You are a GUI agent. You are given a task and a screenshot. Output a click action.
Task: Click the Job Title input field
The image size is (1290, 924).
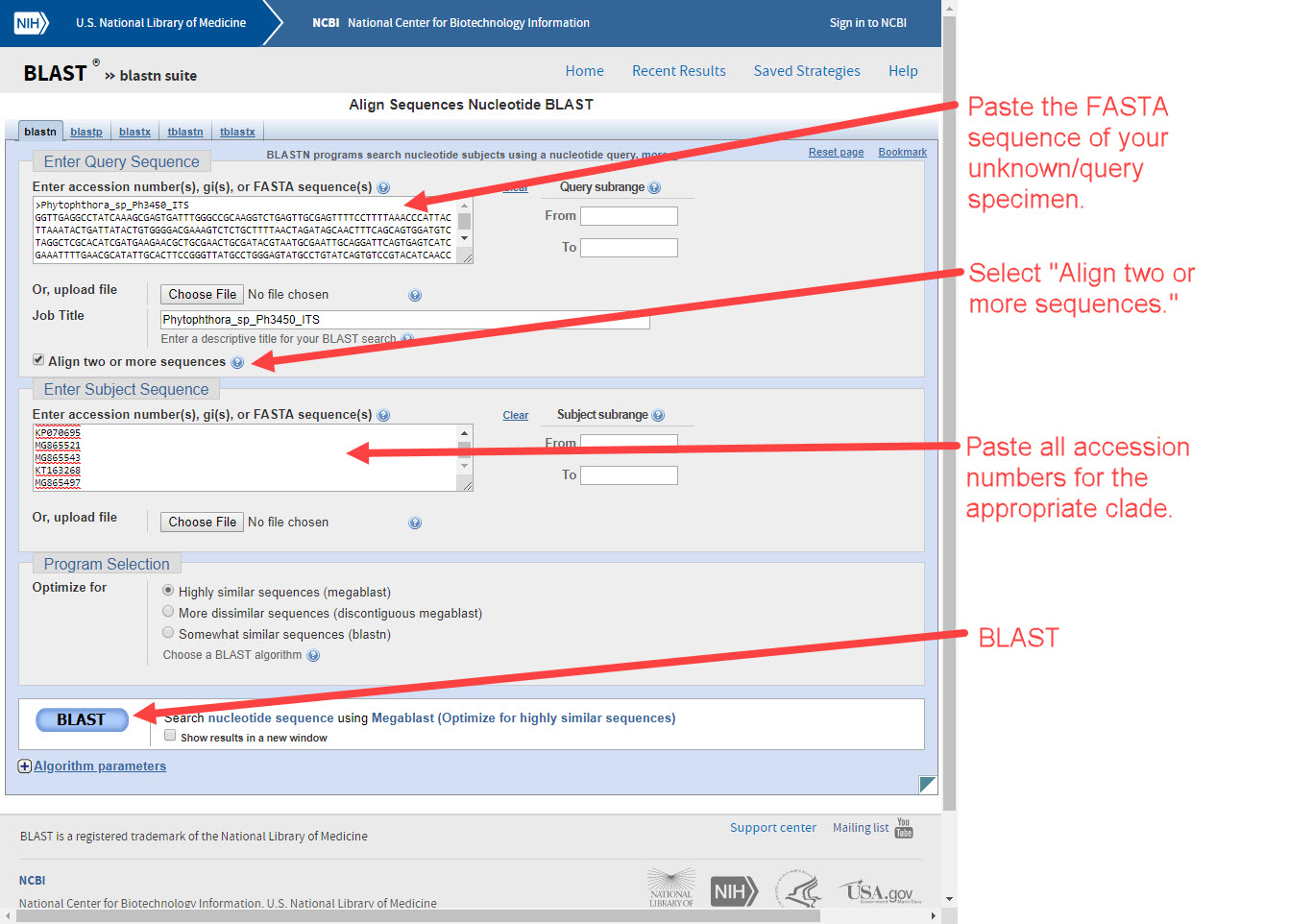click(404, 320)
